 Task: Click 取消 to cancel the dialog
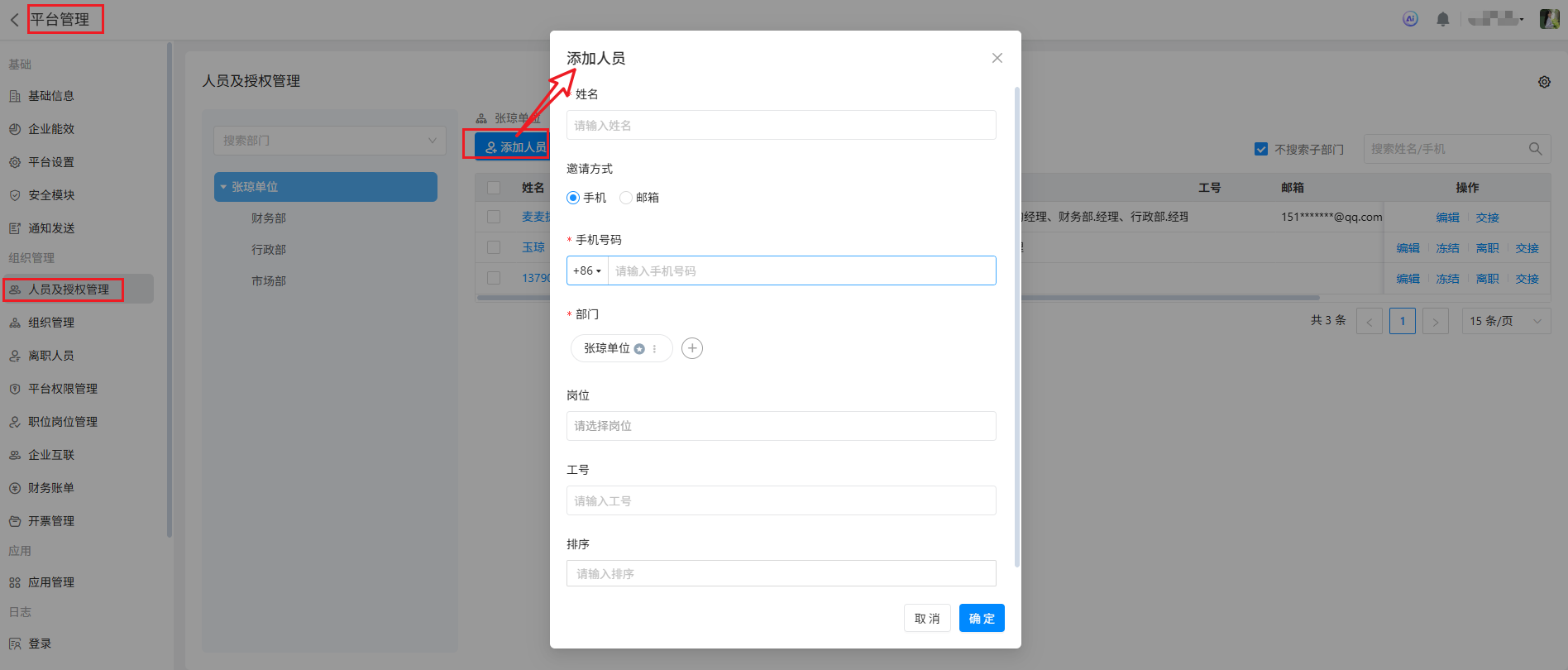(x=927, y=618)
